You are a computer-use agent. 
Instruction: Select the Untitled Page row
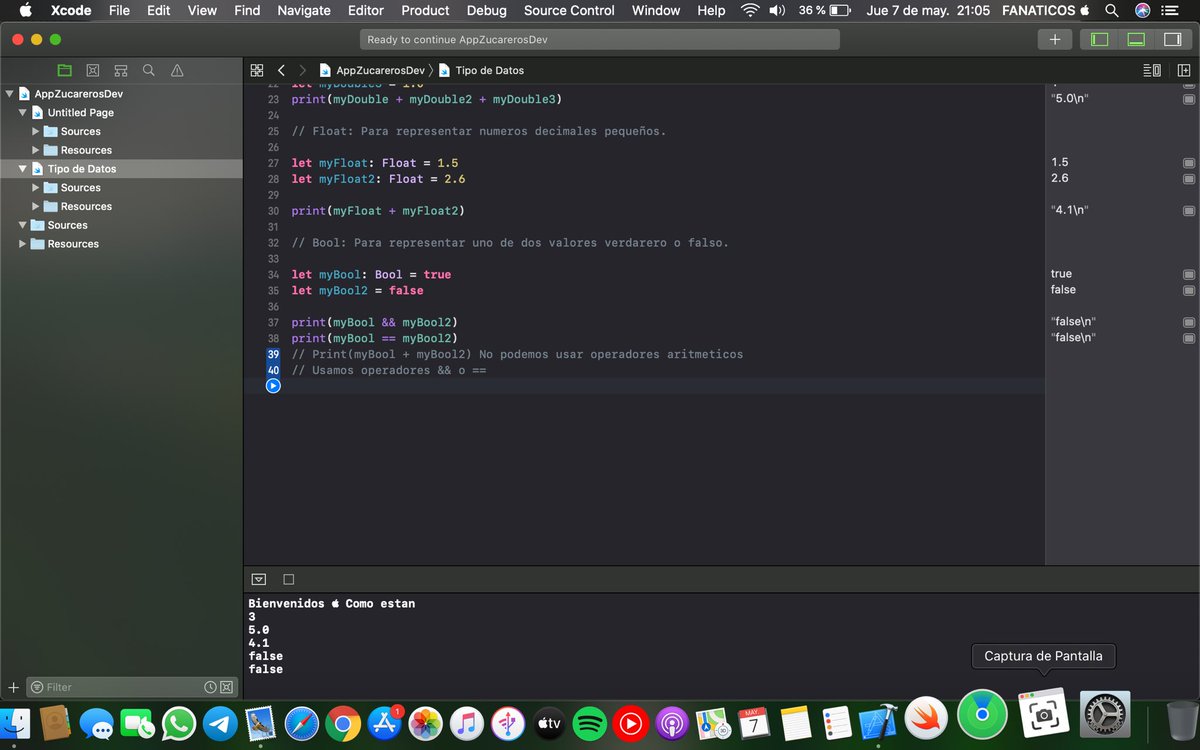[x=121, y=112]
